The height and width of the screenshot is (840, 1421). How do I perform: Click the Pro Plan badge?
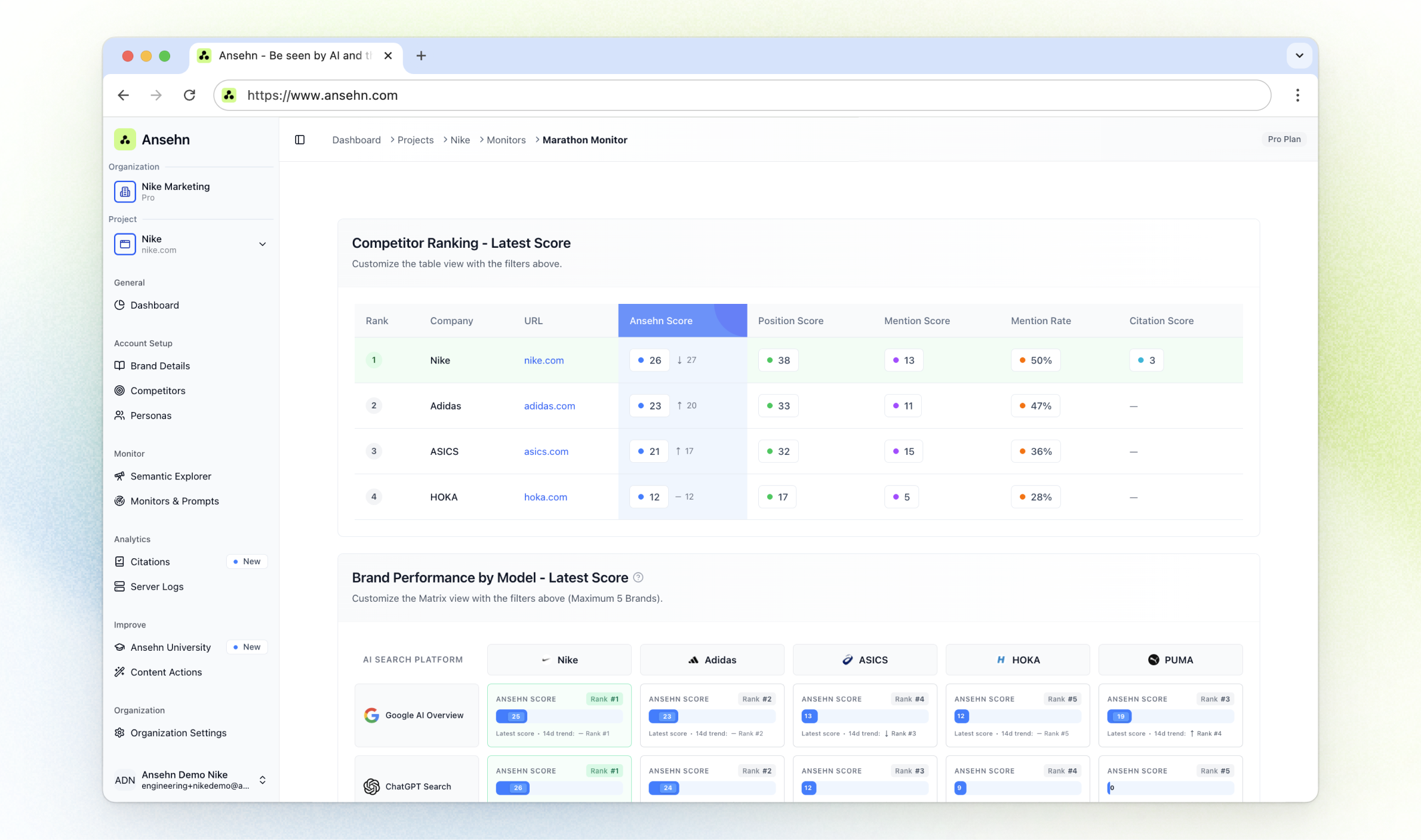point(1284,139)
